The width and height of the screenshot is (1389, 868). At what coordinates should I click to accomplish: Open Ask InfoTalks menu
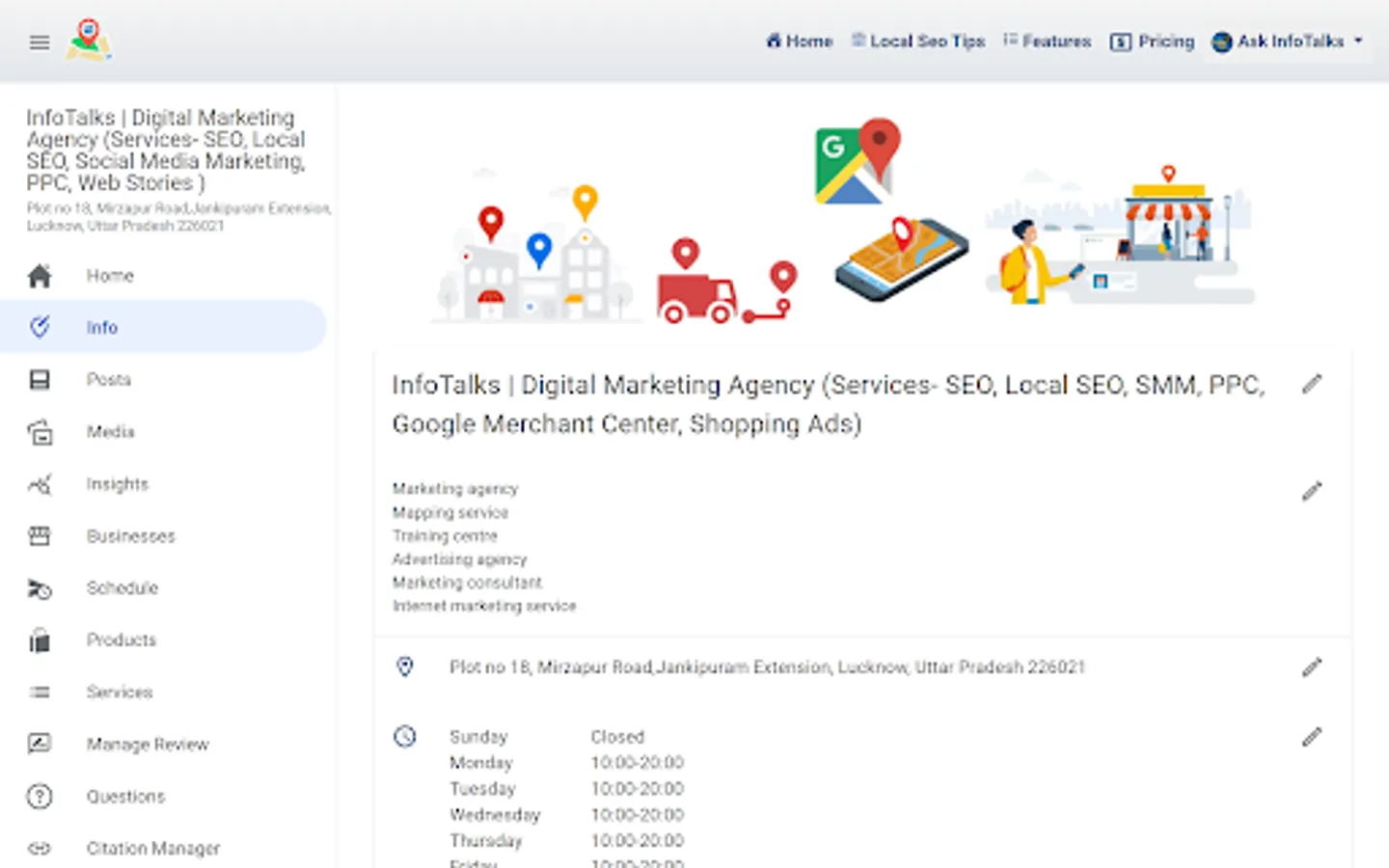tap(1288, 41)
